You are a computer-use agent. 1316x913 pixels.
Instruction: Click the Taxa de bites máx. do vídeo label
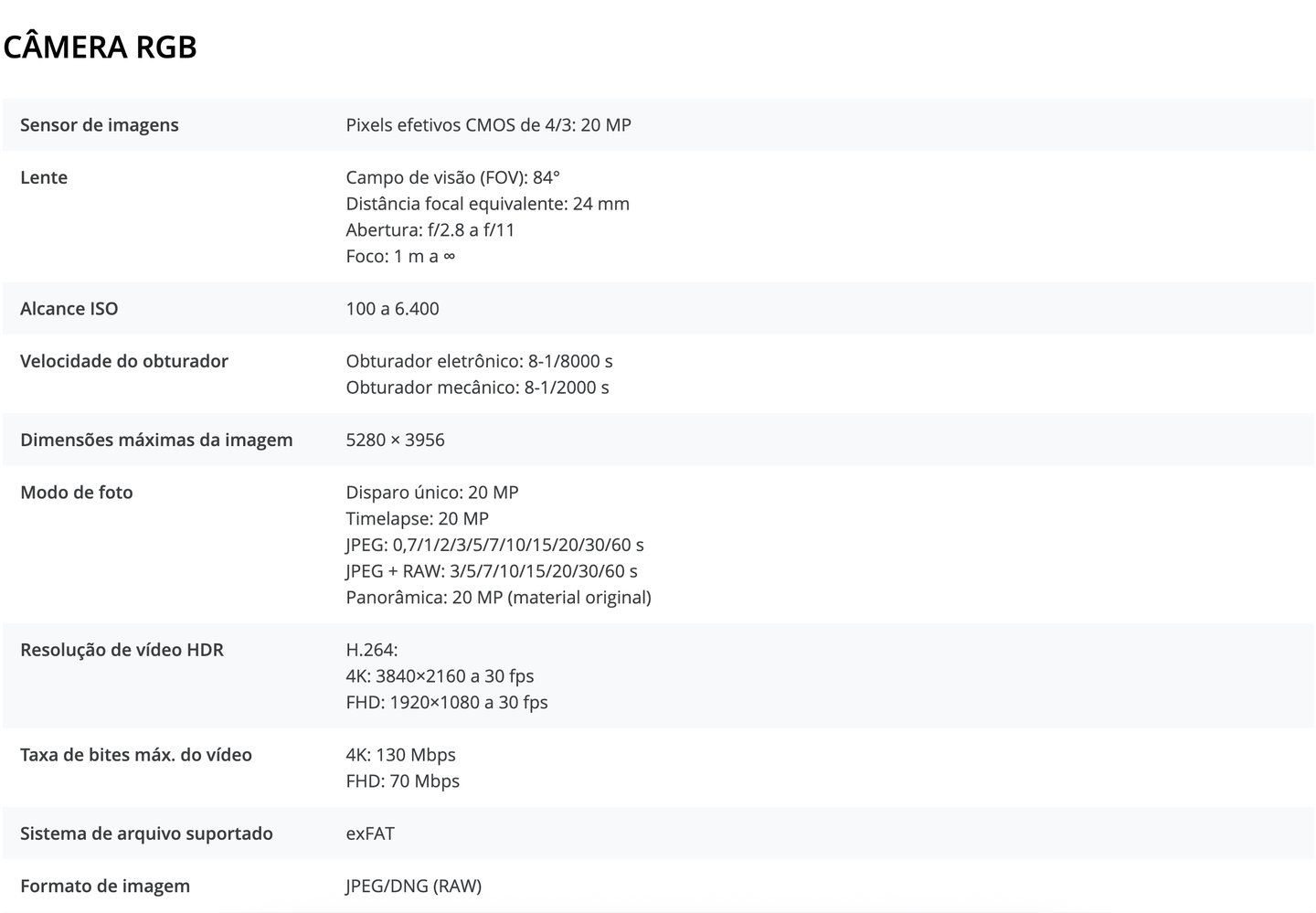136,755
